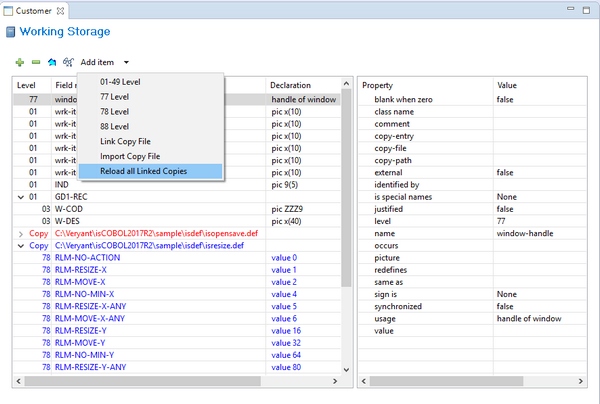Image resolution: width=600 pixels, height=404 pixels.
Task: Click the green plus add icon
Action: click(20, 62)
